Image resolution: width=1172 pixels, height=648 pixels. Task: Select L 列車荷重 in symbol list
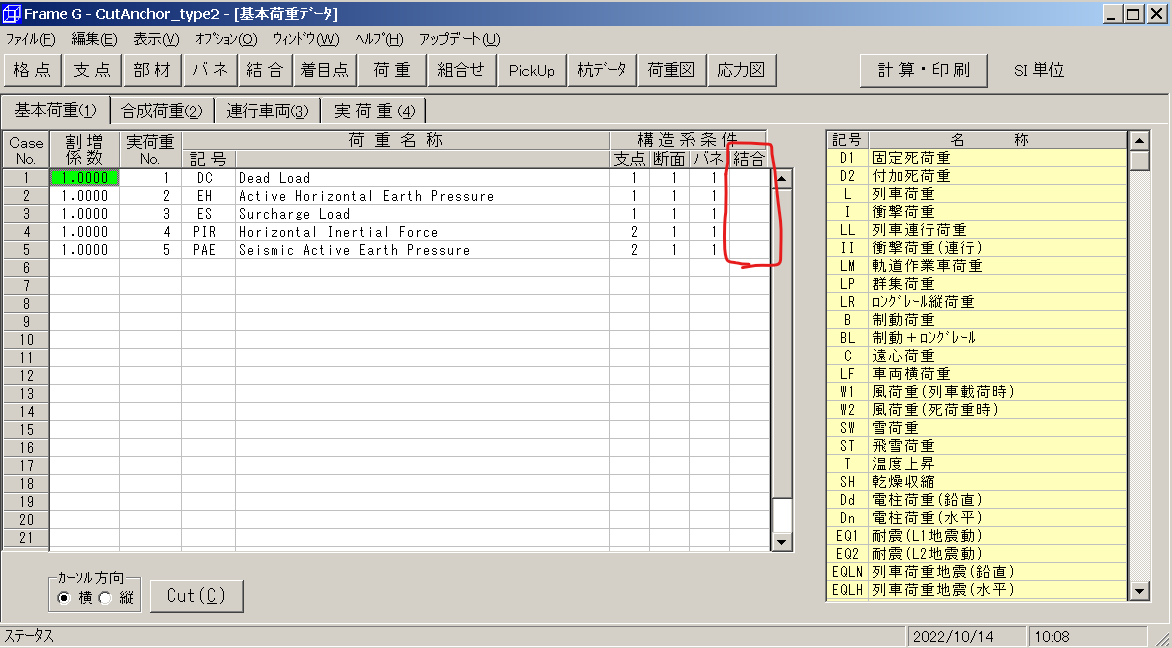977,194
